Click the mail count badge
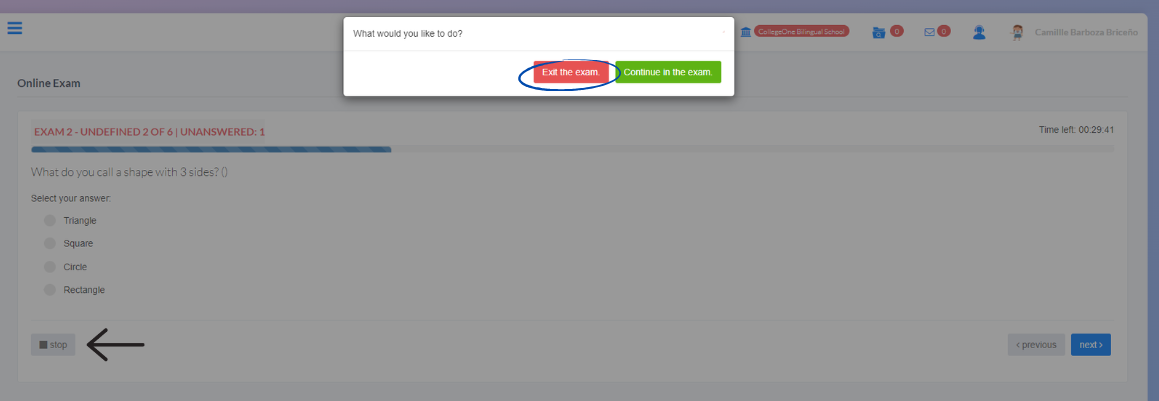Viewport: 1159px width, 401px height. (944, 31)
